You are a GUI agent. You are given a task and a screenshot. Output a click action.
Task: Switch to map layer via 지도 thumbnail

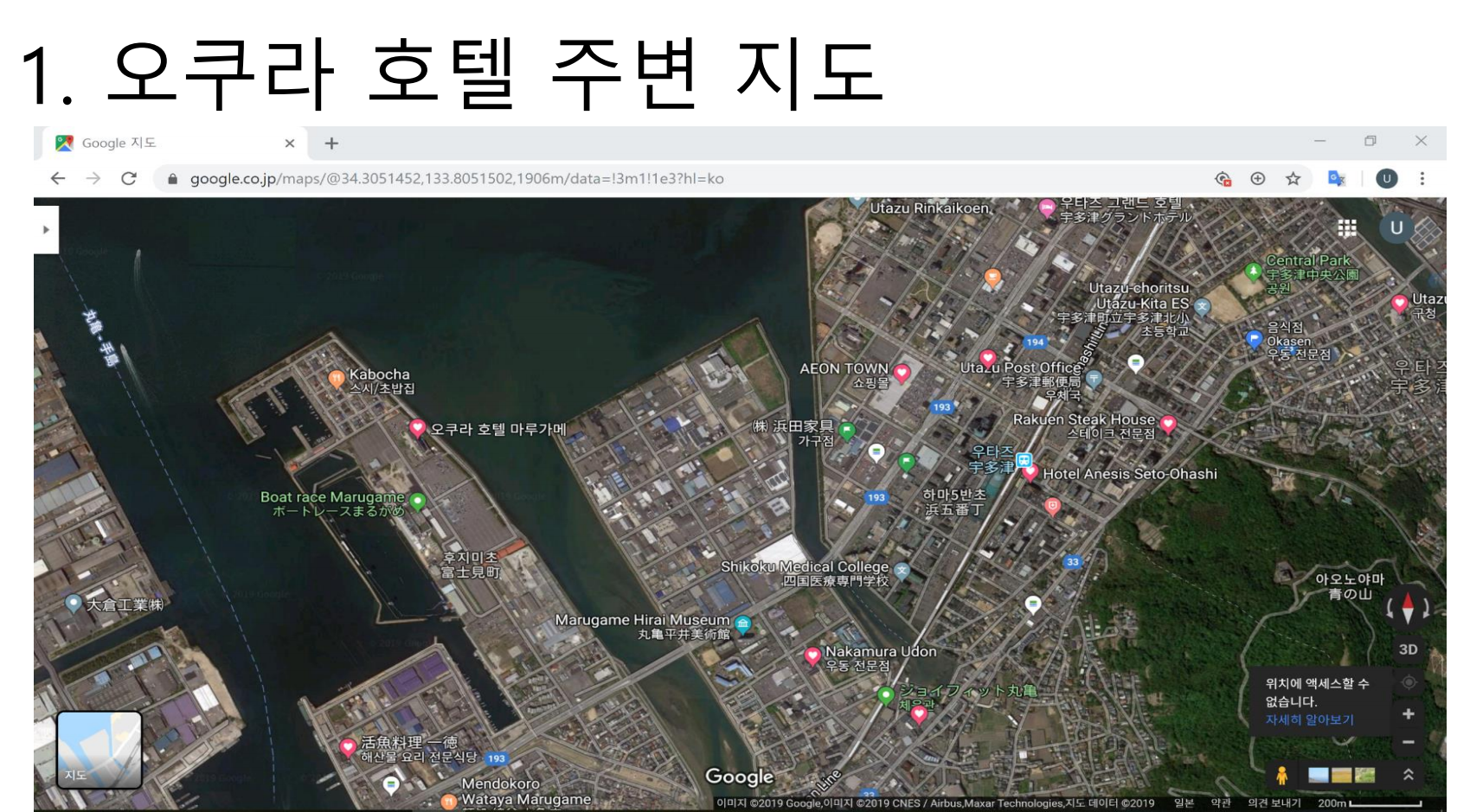point(99,750)
